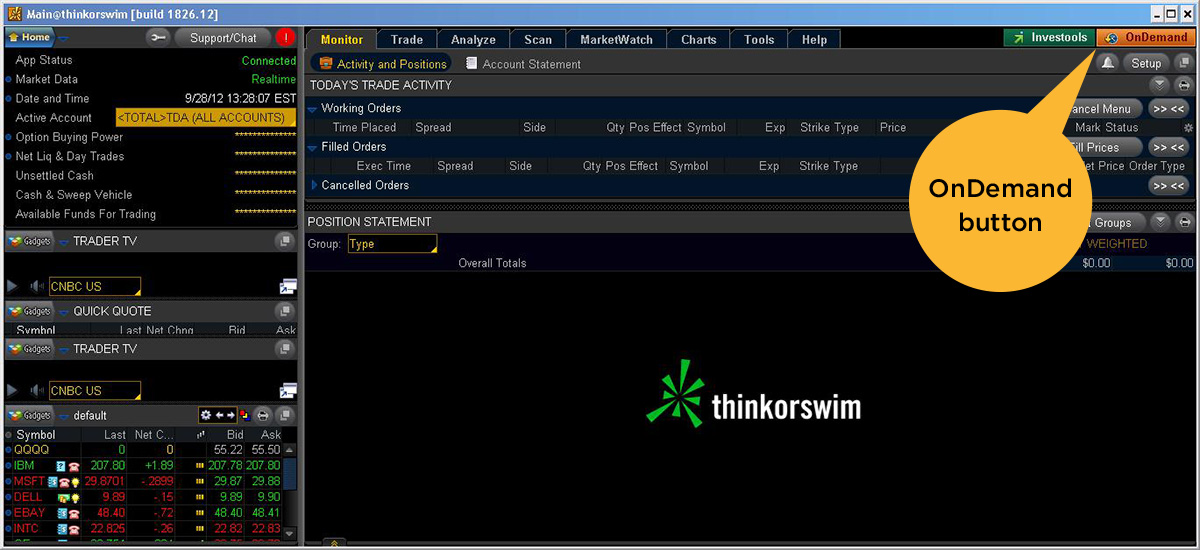This screenshot has height=550, width=1200.
Task: Open channel dropdown in first TRADER TV
Action: pyautogui.click(x=95, y=287)
